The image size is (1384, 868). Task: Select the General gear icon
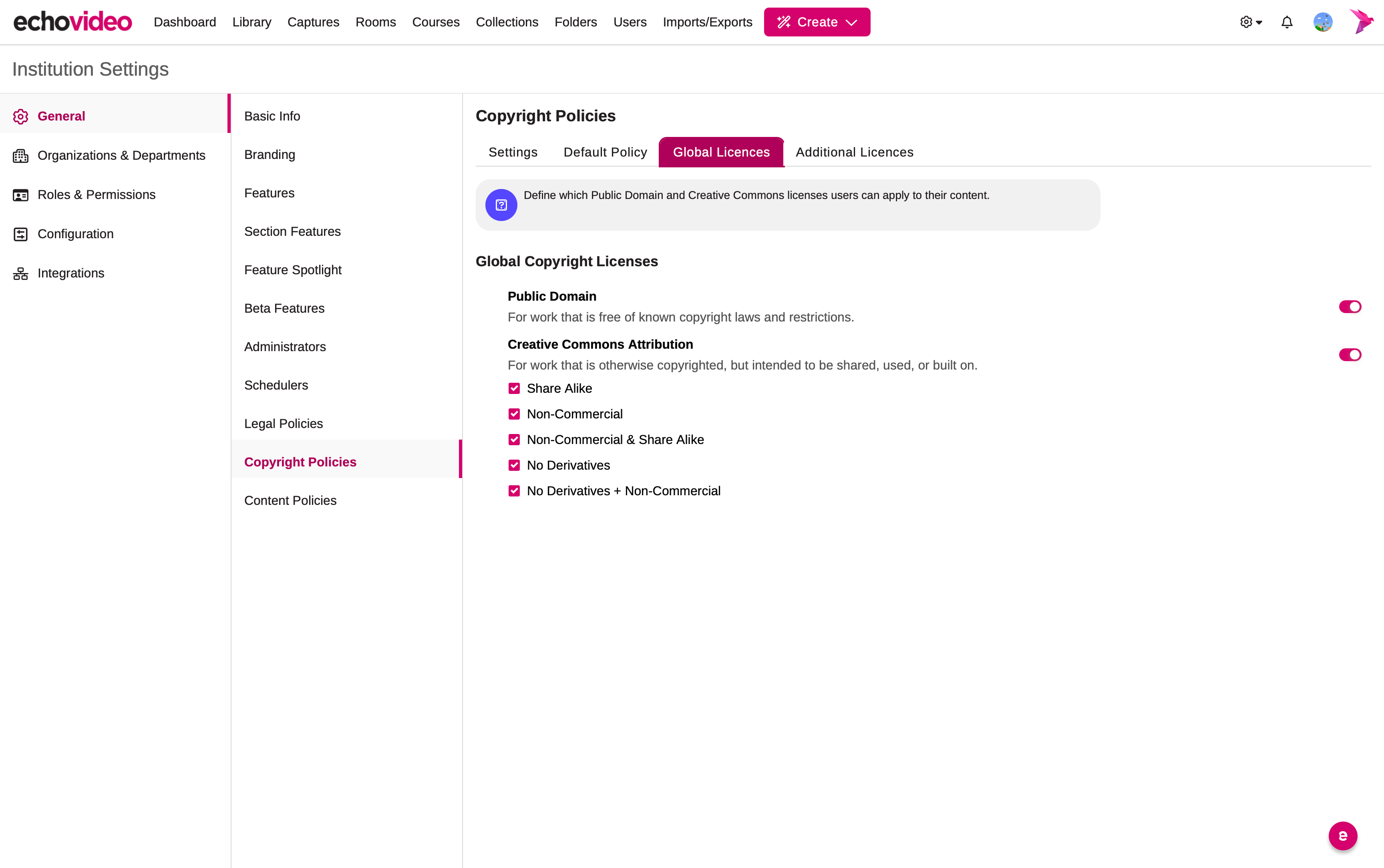[21, 117]
